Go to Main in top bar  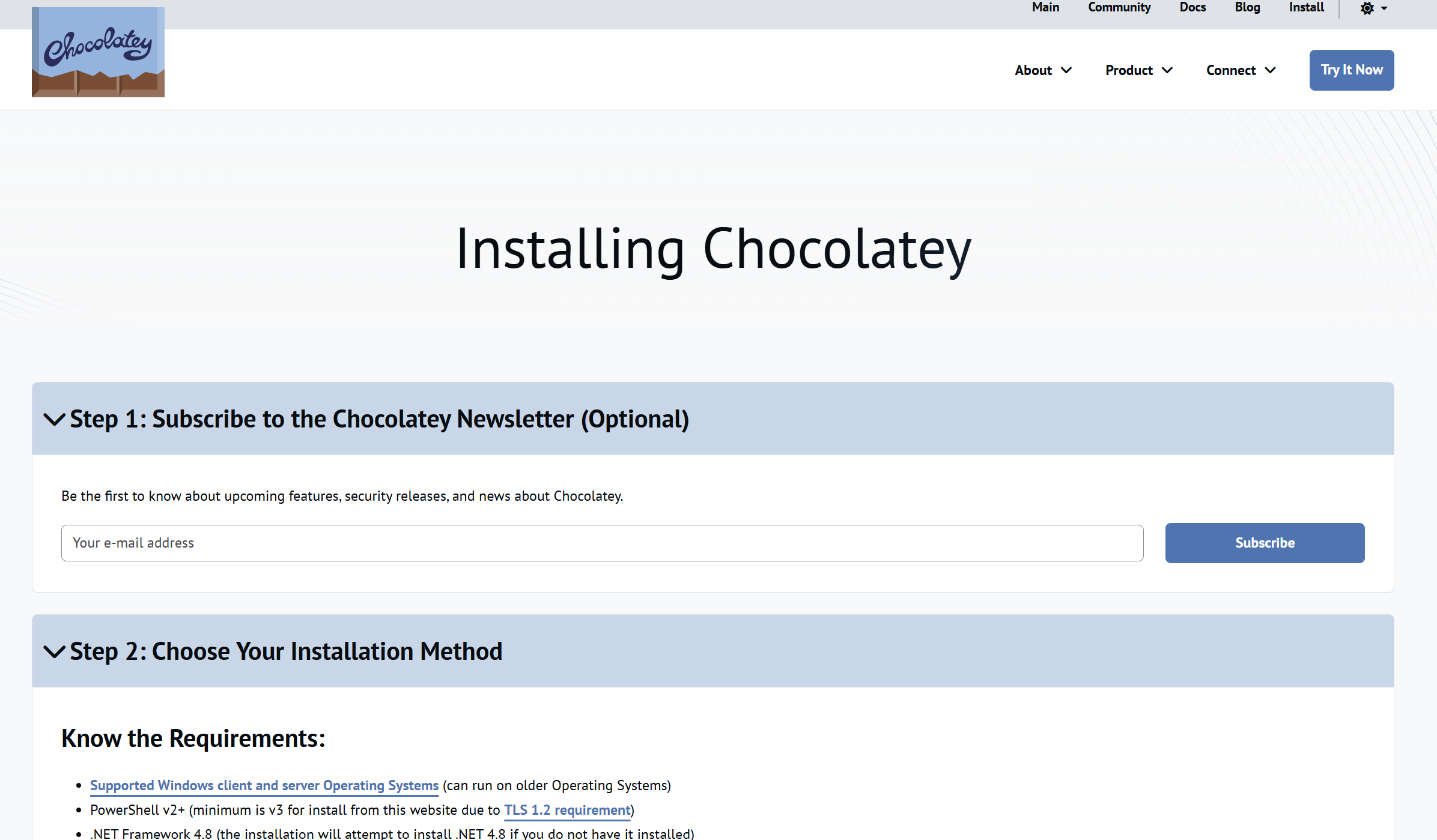(1045, 7)
